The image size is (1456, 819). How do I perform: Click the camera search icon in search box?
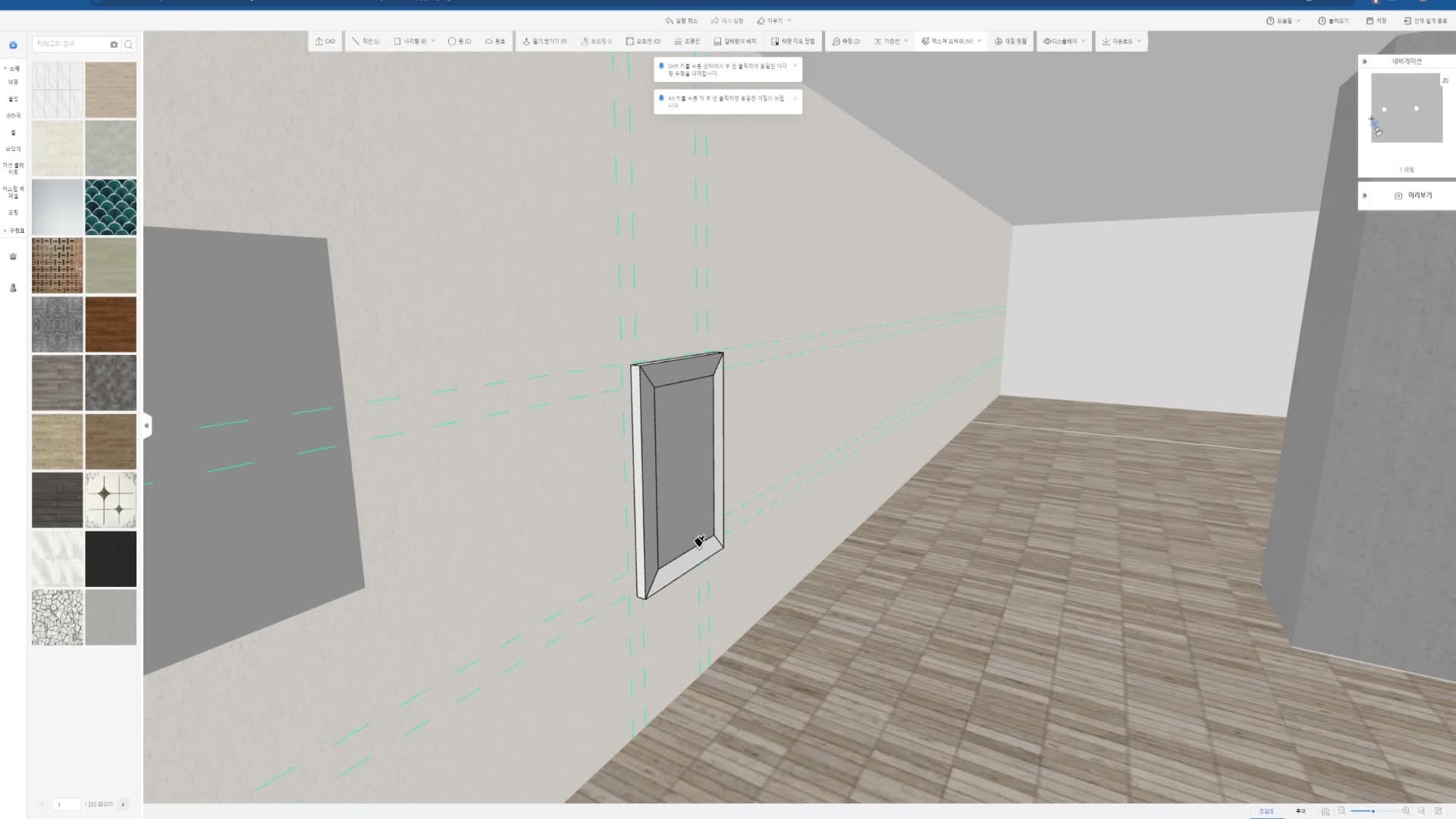[114, 45]
